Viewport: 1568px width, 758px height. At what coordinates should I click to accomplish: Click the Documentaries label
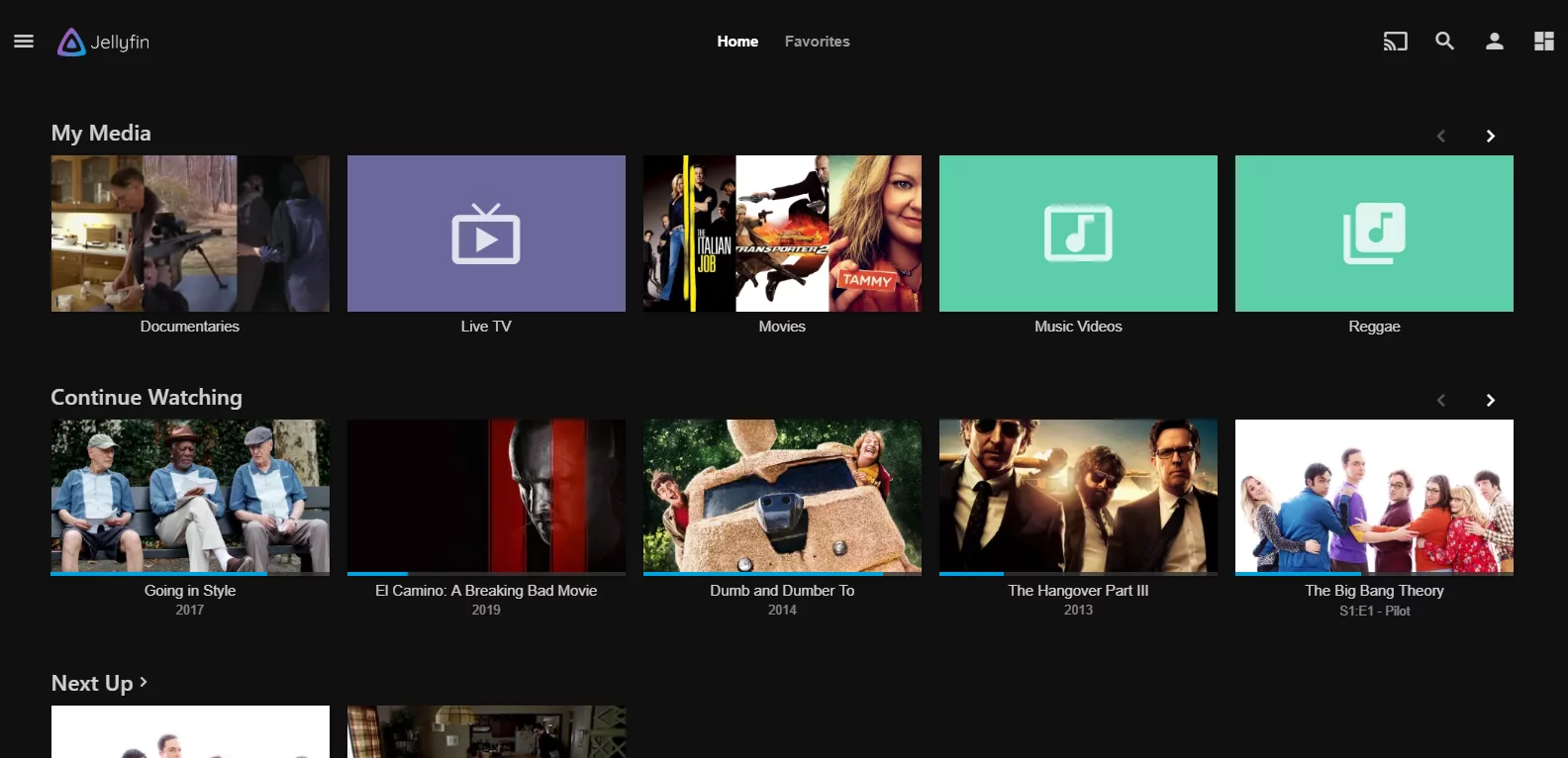tap(190, 327)
